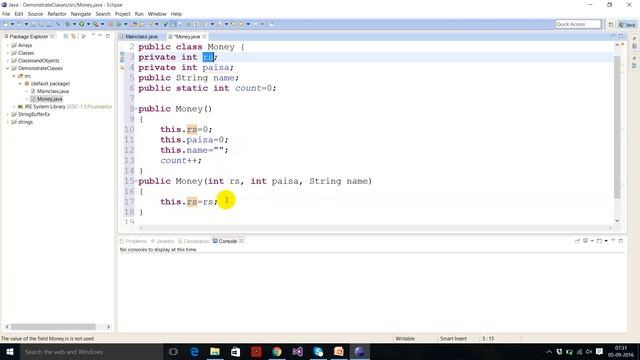640x360 pixels.
Task: Click the highlighted 'rs' field on line 3
Action: click(208, 57)
